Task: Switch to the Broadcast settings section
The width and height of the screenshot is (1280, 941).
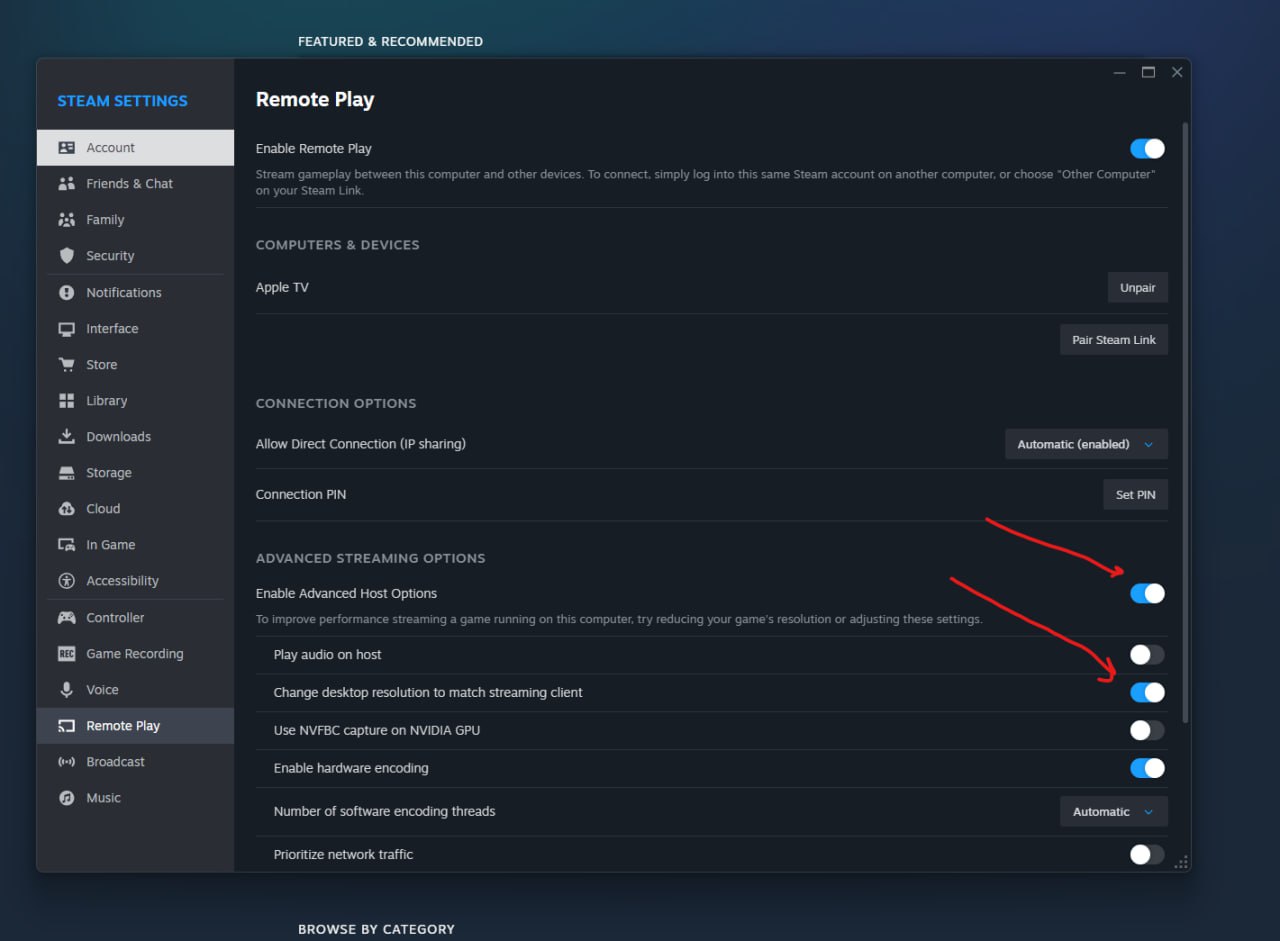Action: tap(115, 762)
